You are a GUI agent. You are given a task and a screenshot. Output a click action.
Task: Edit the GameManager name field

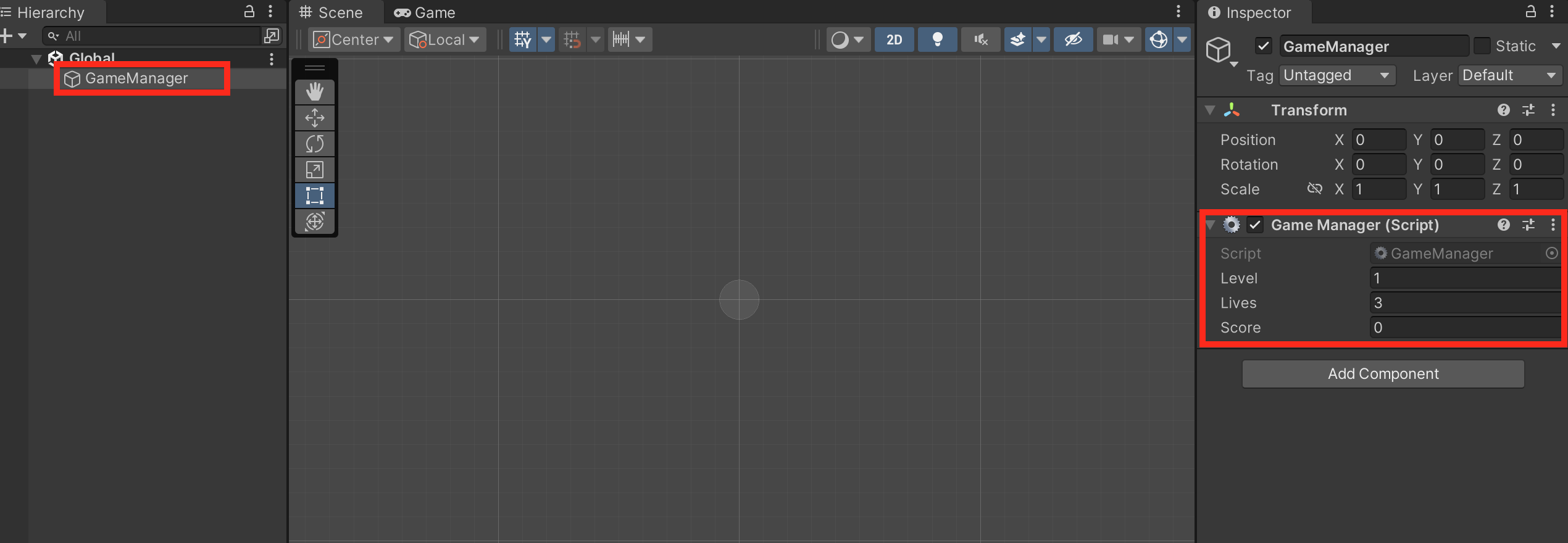click(x=1374, y=46)
